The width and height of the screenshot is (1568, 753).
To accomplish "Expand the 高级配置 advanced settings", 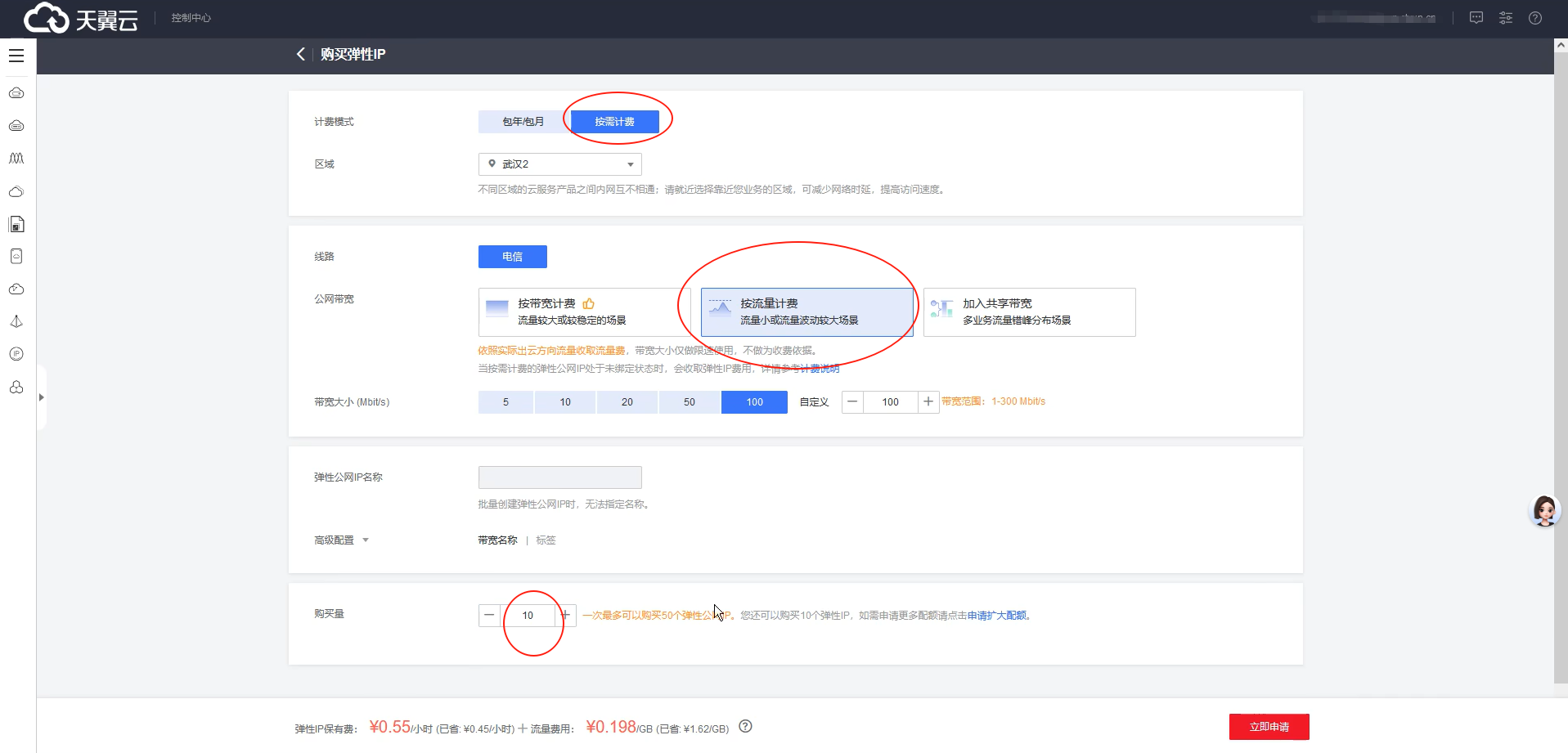I will coord(341,540).
